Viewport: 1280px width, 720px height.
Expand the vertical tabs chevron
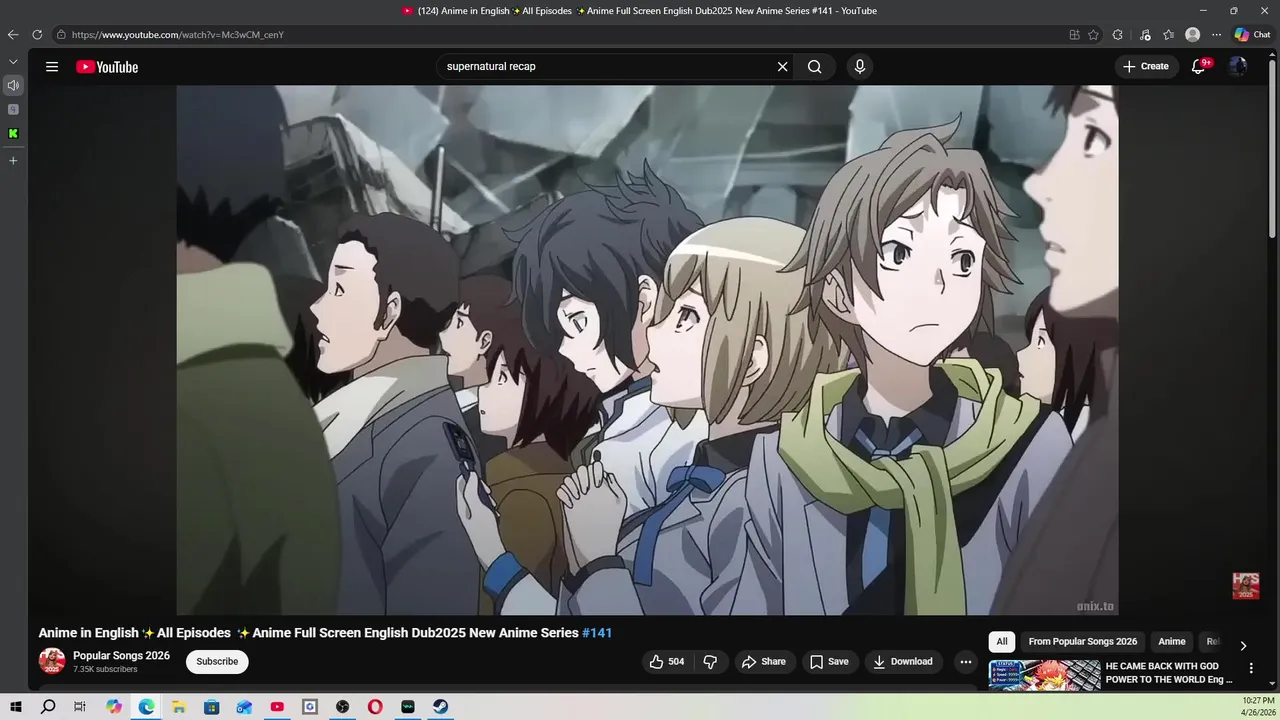pos(13,62)
